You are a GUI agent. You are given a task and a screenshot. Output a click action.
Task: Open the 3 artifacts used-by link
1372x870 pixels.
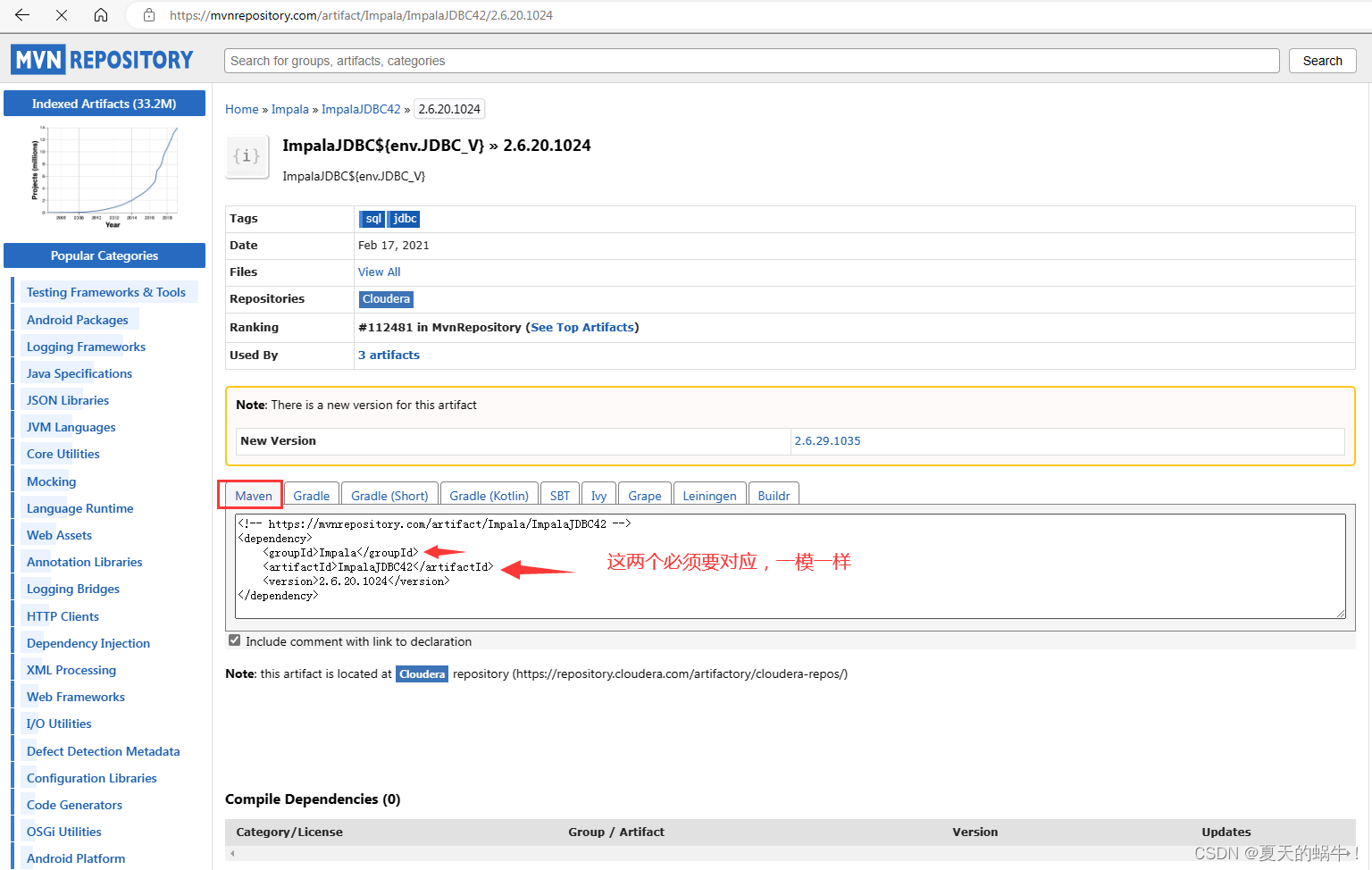point(389,355)
